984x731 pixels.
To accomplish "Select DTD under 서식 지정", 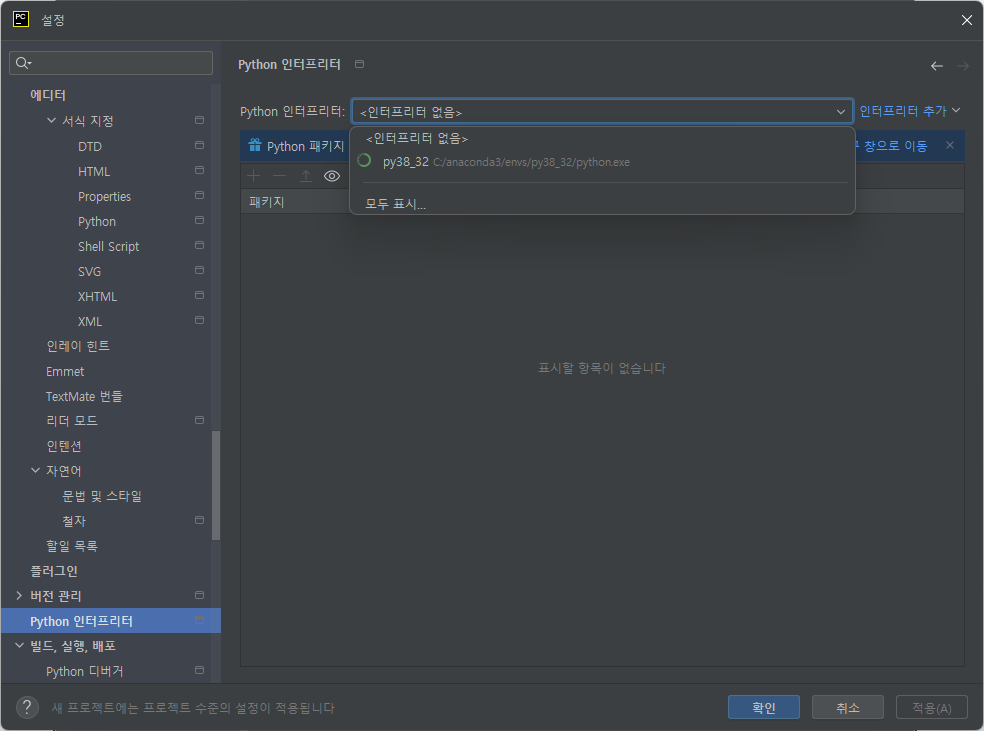I will 90,146.
